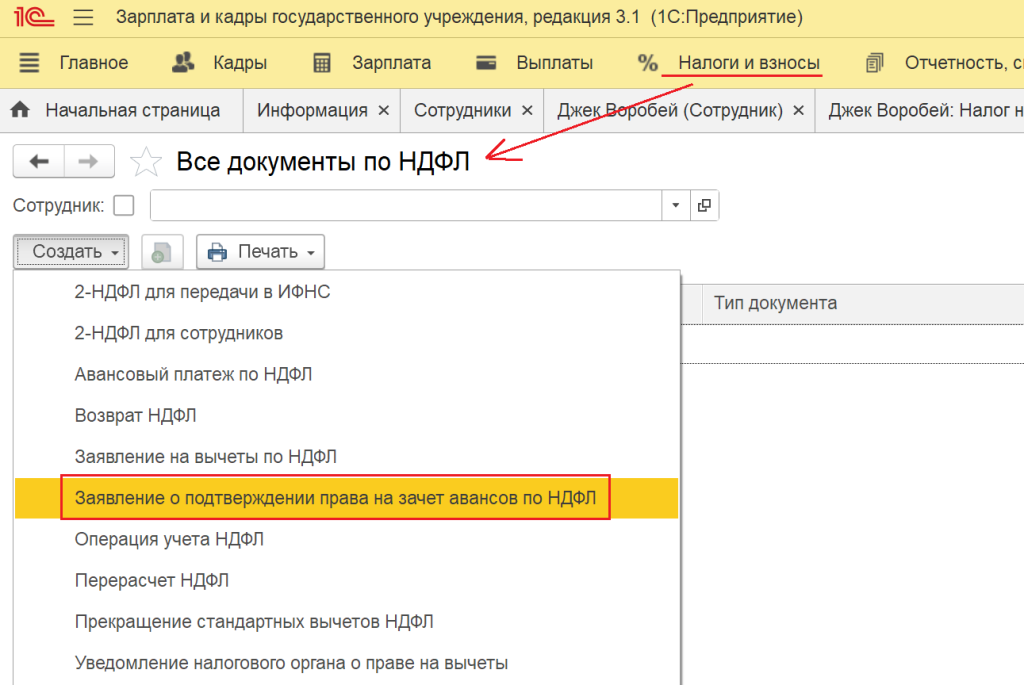Enable the Сотрудник filter checkbox
This screenshot has width=1024, height=685.
(x=123, y=206)
